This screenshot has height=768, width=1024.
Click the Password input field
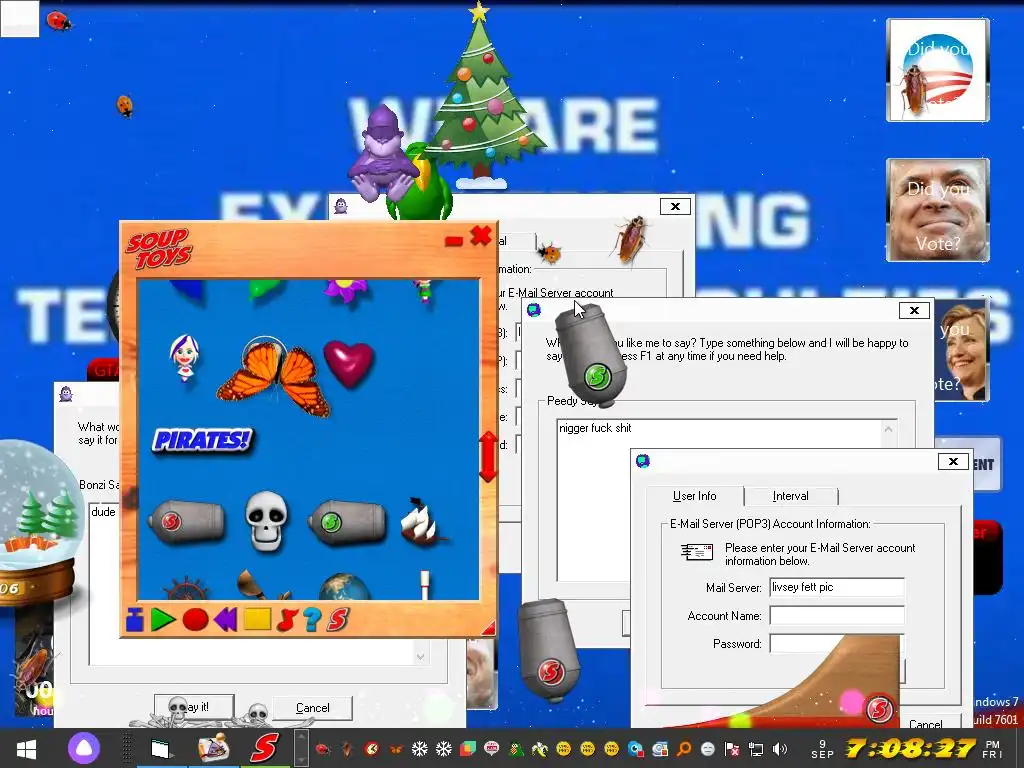click(x=837, y=643)
